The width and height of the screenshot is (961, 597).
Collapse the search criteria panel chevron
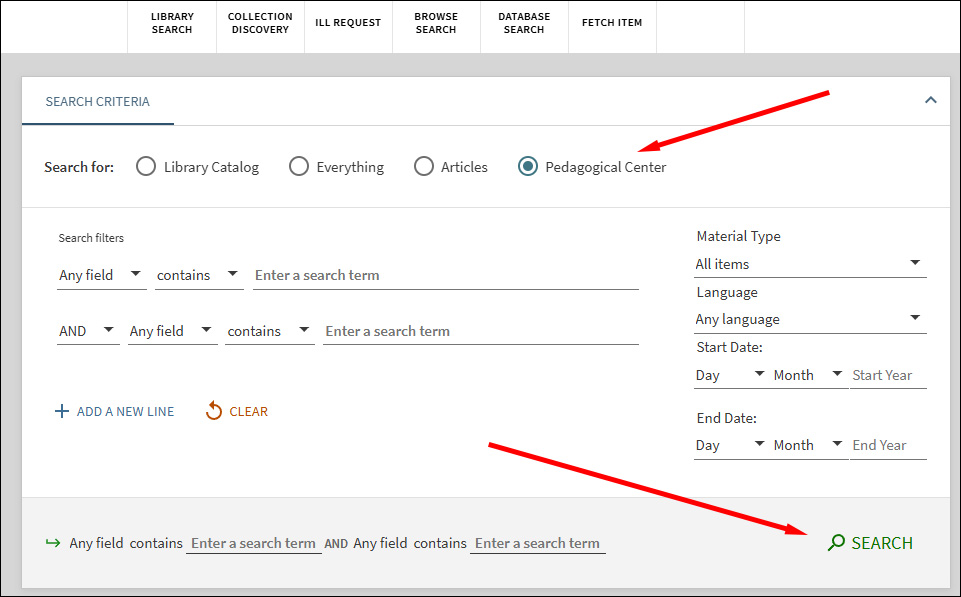pos(930,100)
